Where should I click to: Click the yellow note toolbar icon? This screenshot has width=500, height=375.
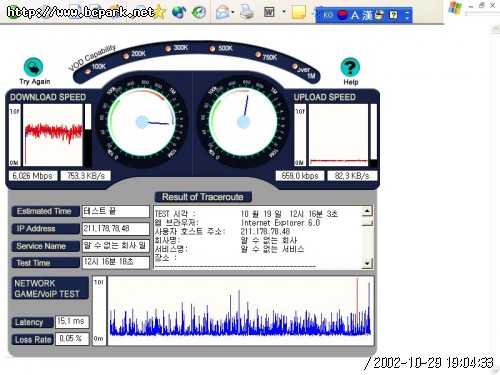298,12
